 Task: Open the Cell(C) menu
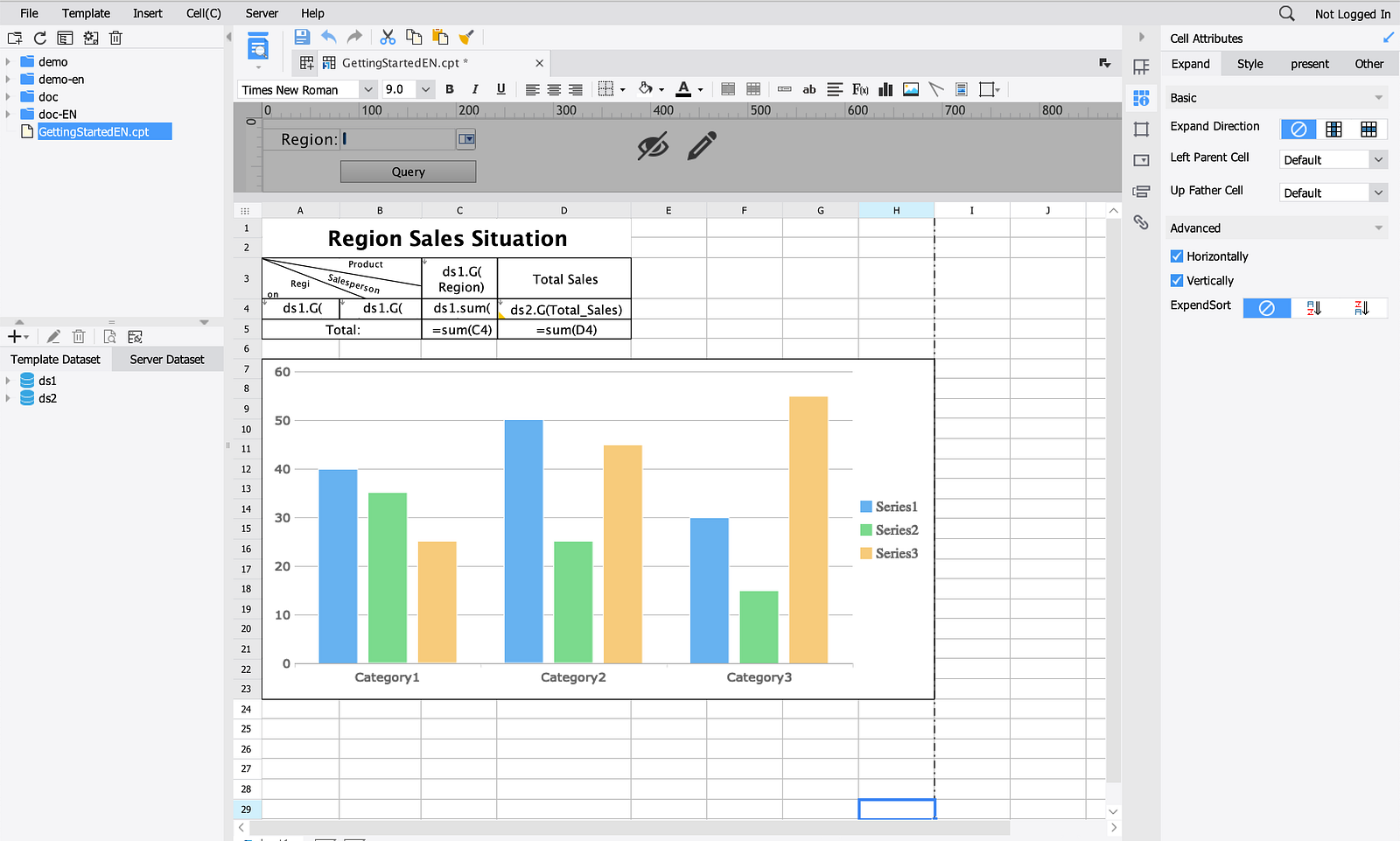(204, 13)
